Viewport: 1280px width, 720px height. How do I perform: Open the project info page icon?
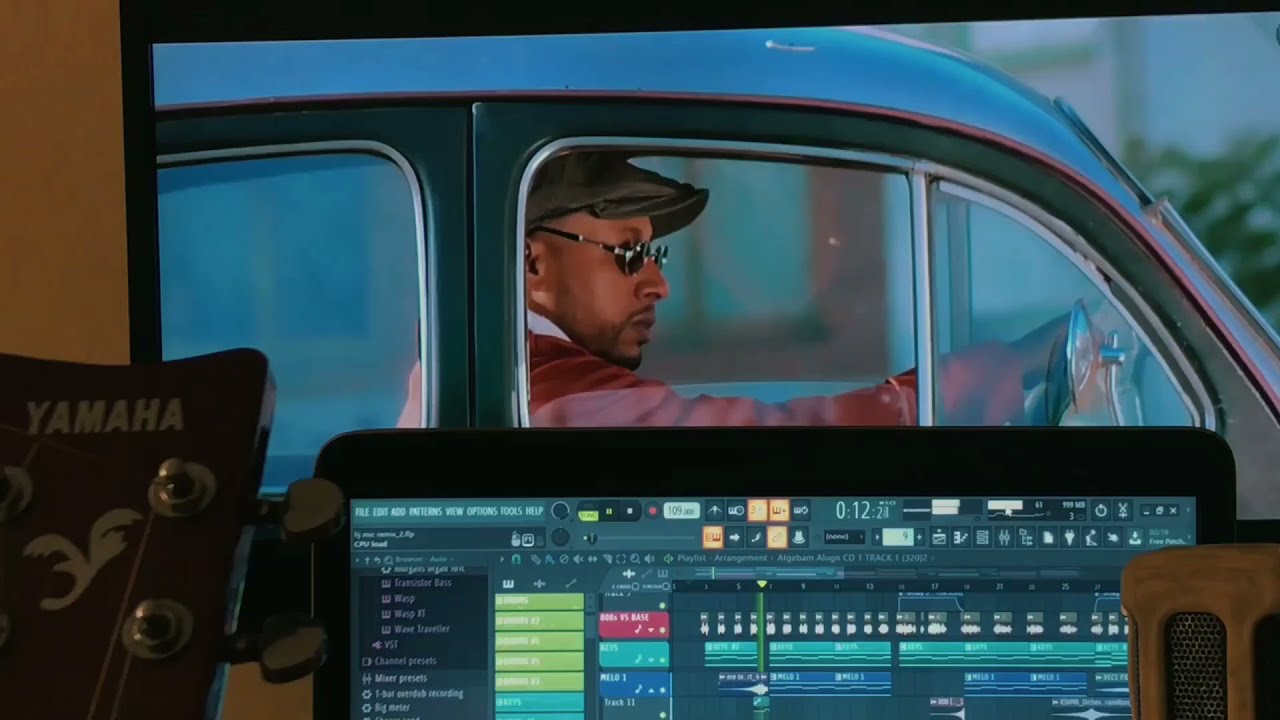[x=1048, y=538]
